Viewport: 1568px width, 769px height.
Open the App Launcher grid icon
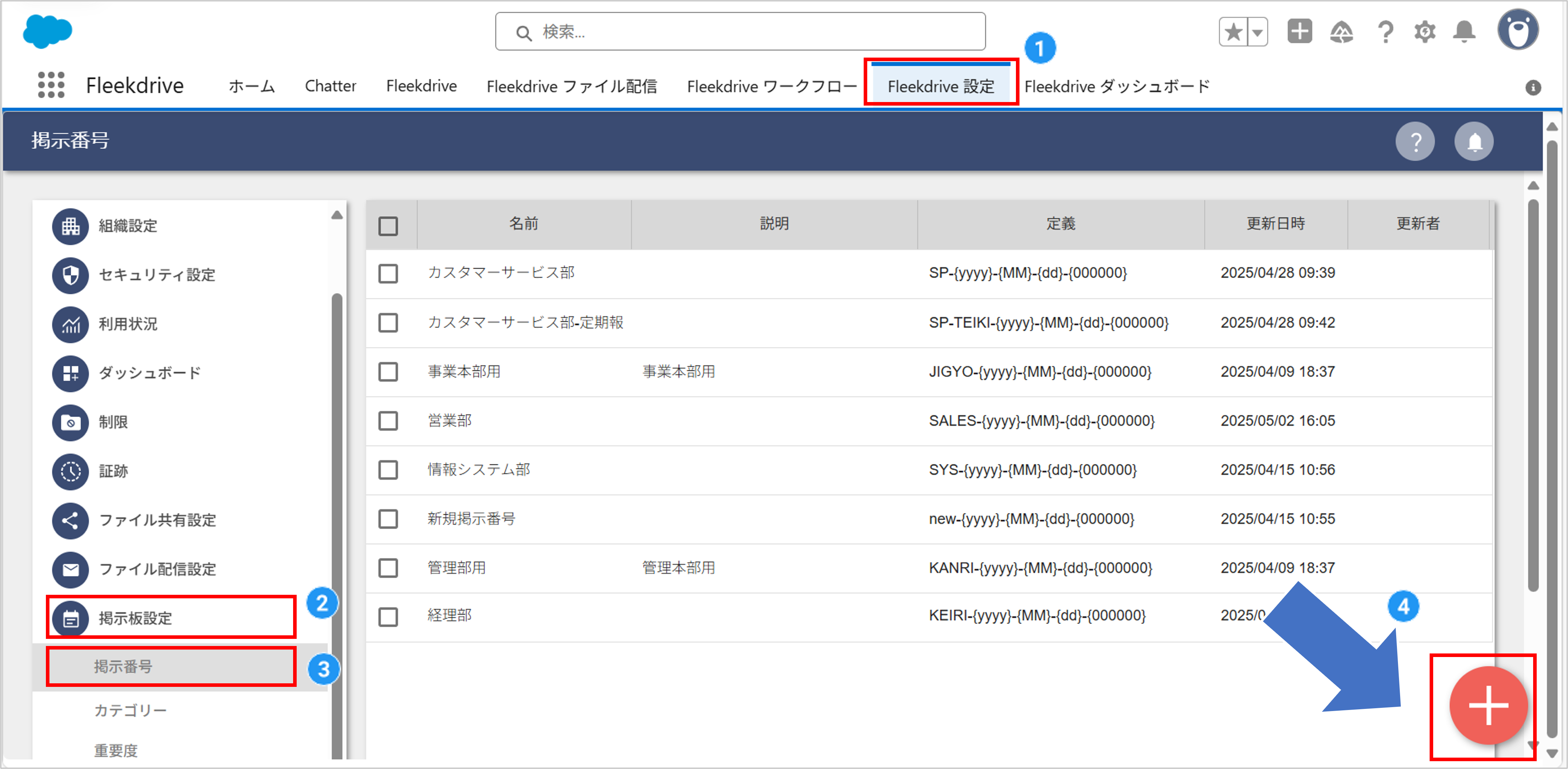pyautogui.click(x=51, y=85)
